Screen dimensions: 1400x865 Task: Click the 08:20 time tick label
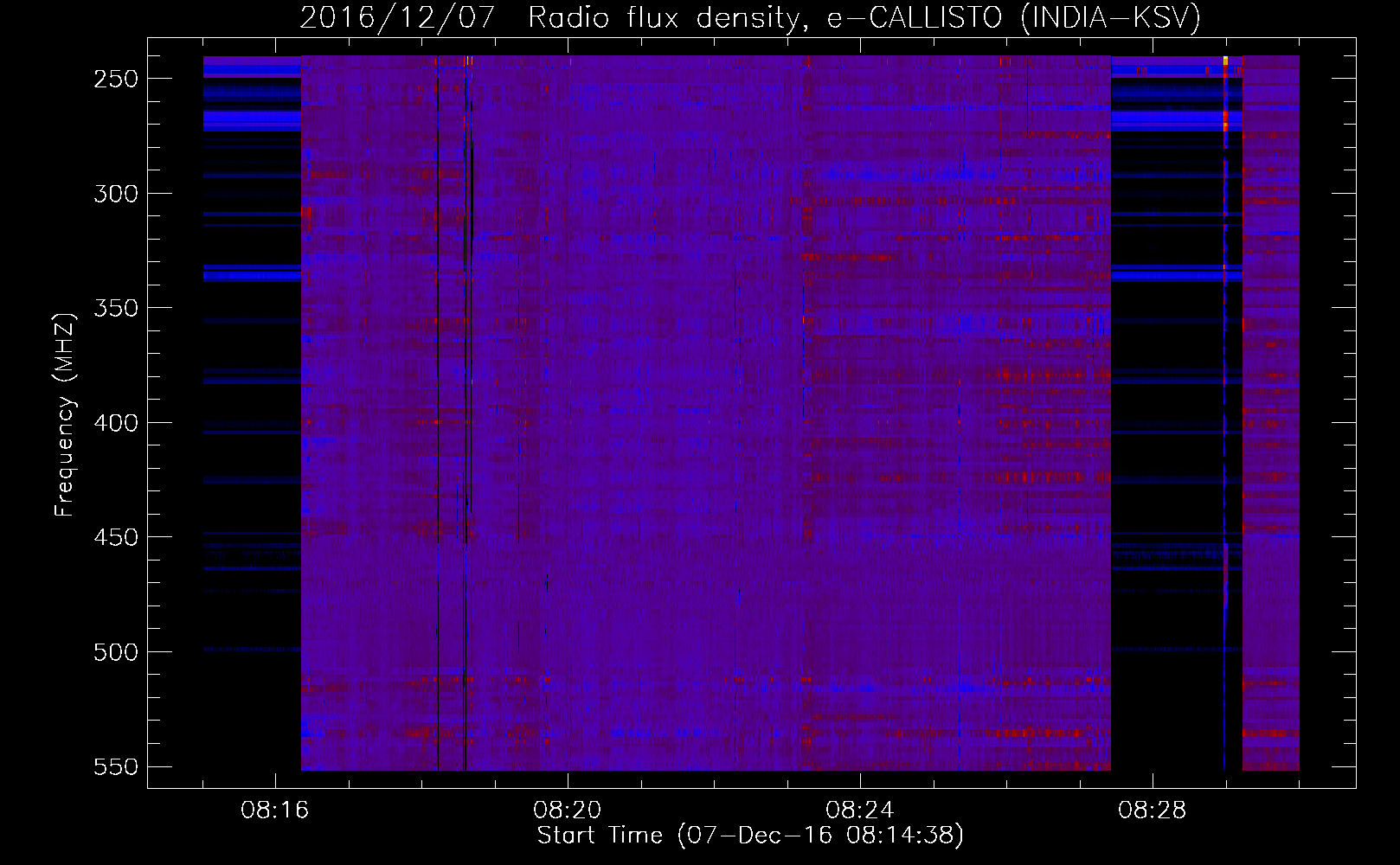[568, 811]
